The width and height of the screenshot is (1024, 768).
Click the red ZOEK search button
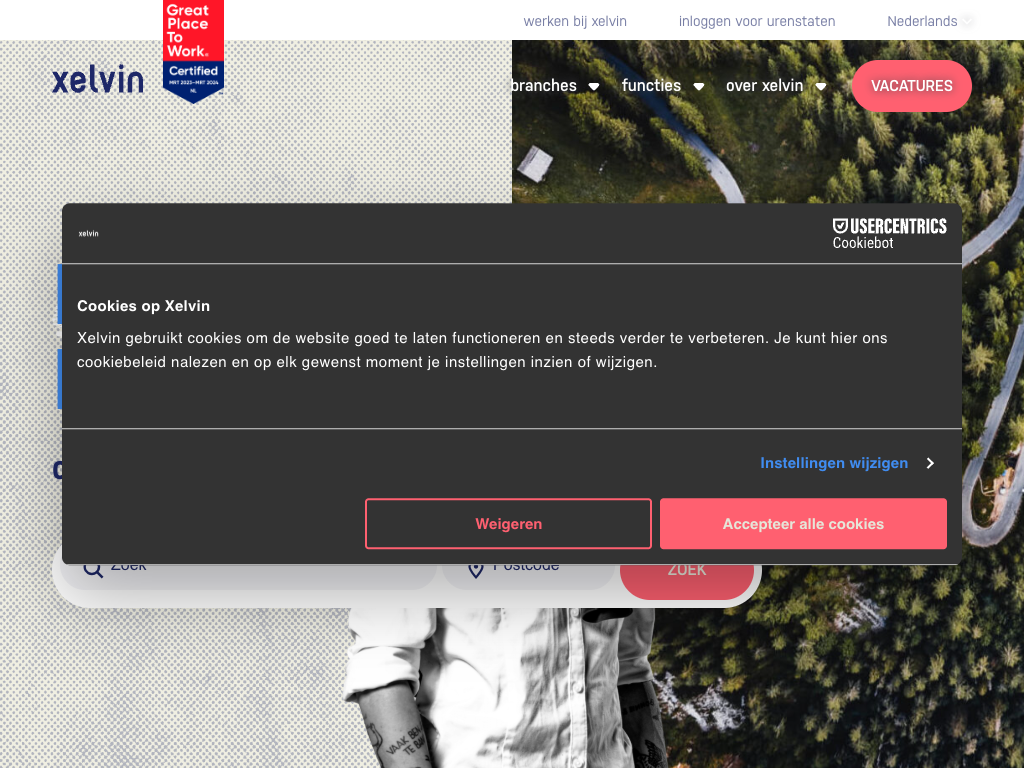pos(687,577)
